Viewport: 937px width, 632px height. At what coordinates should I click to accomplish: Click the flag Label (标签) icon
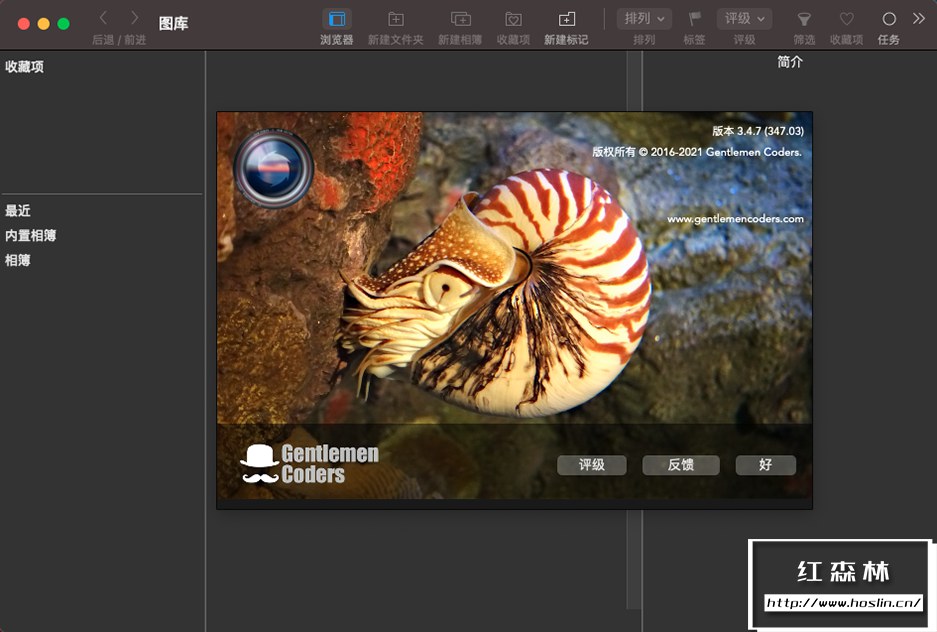coord(694,19)
